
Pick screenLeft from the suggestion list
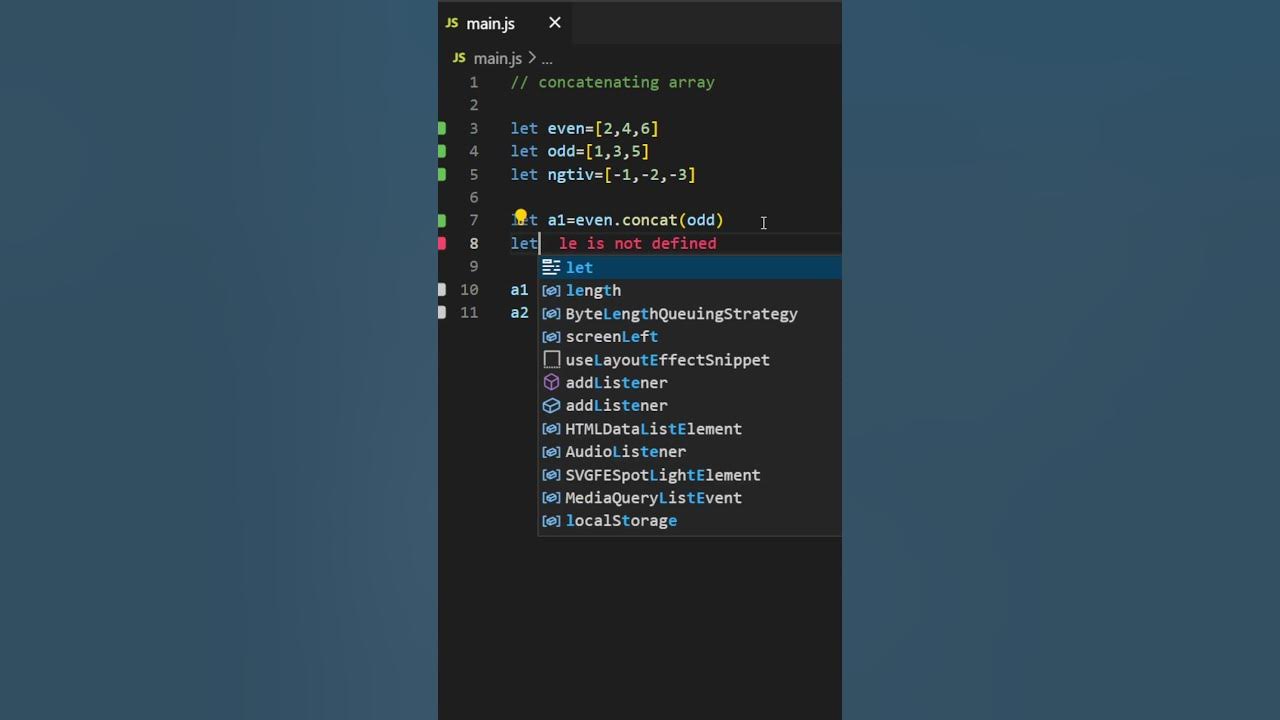[x=690, y=336]
